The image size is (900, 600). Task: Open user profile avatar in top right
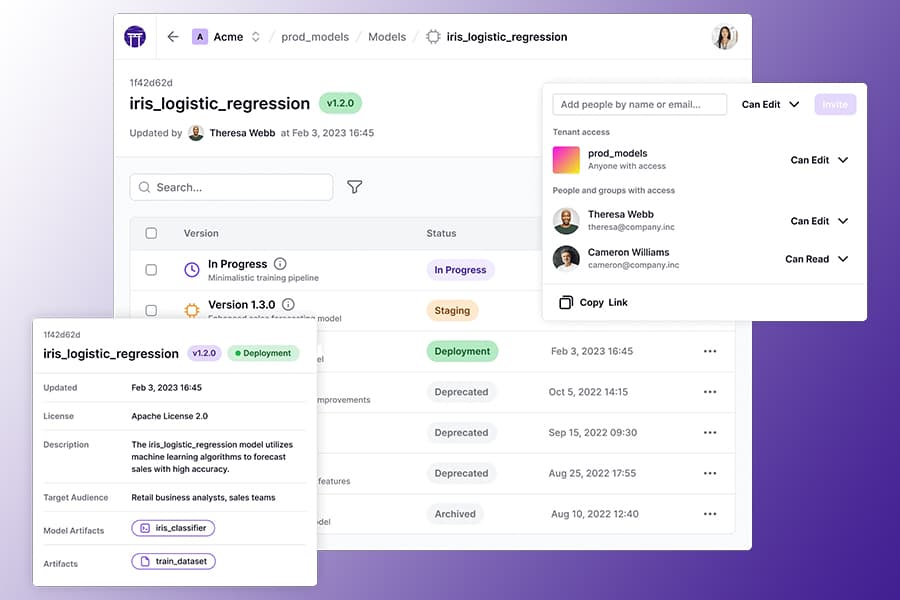click(724, 37)
